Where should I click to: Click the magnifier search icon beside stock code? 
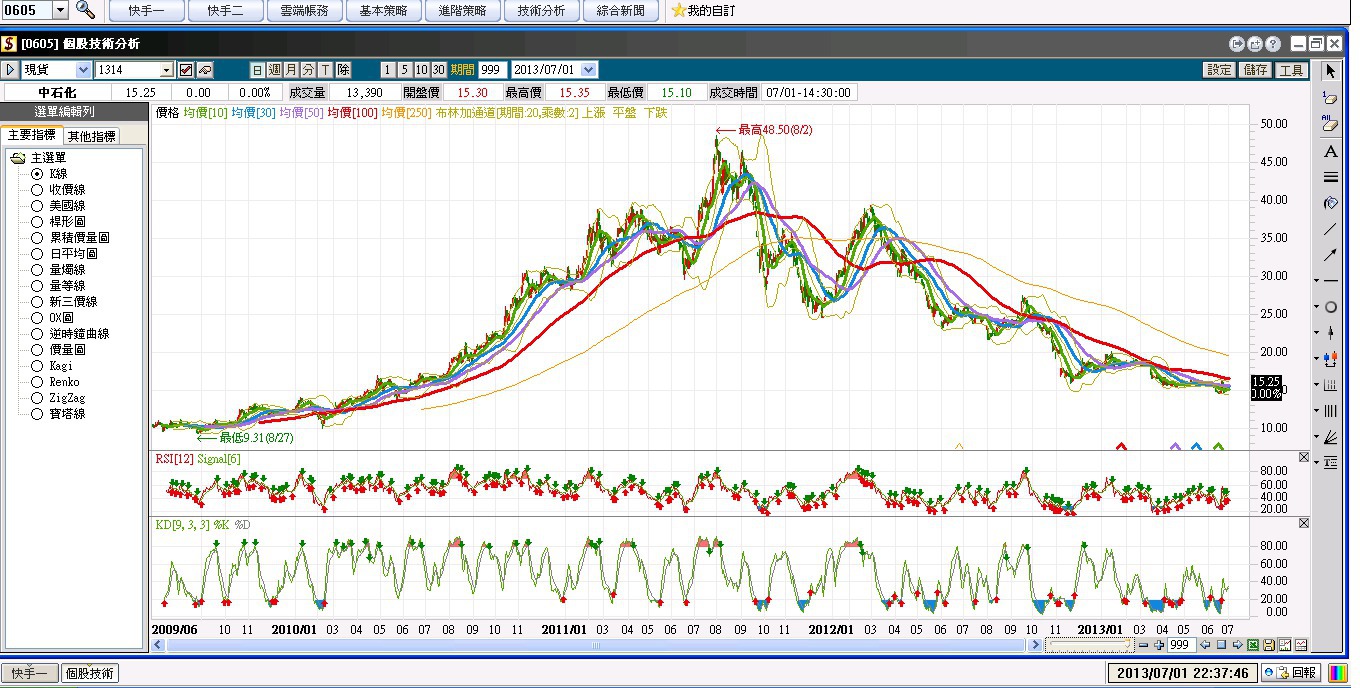pyautogui.click(x=86, y=10)
